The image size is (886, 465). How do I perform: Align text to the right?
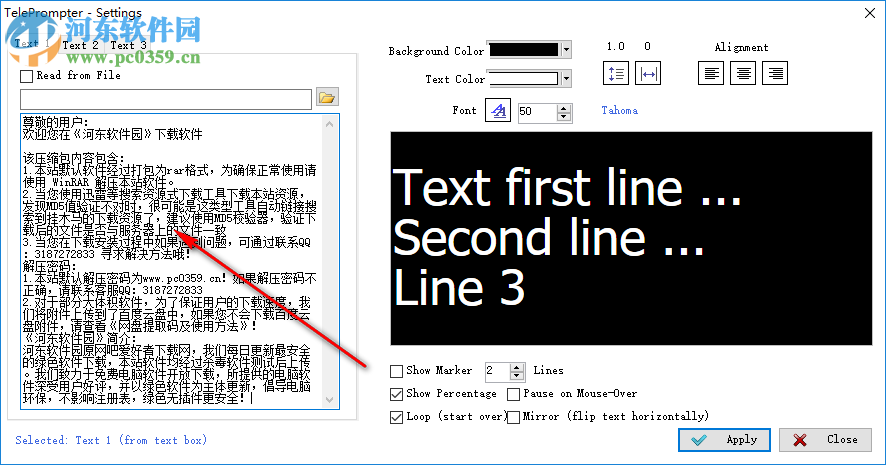[x=775, y=73]
